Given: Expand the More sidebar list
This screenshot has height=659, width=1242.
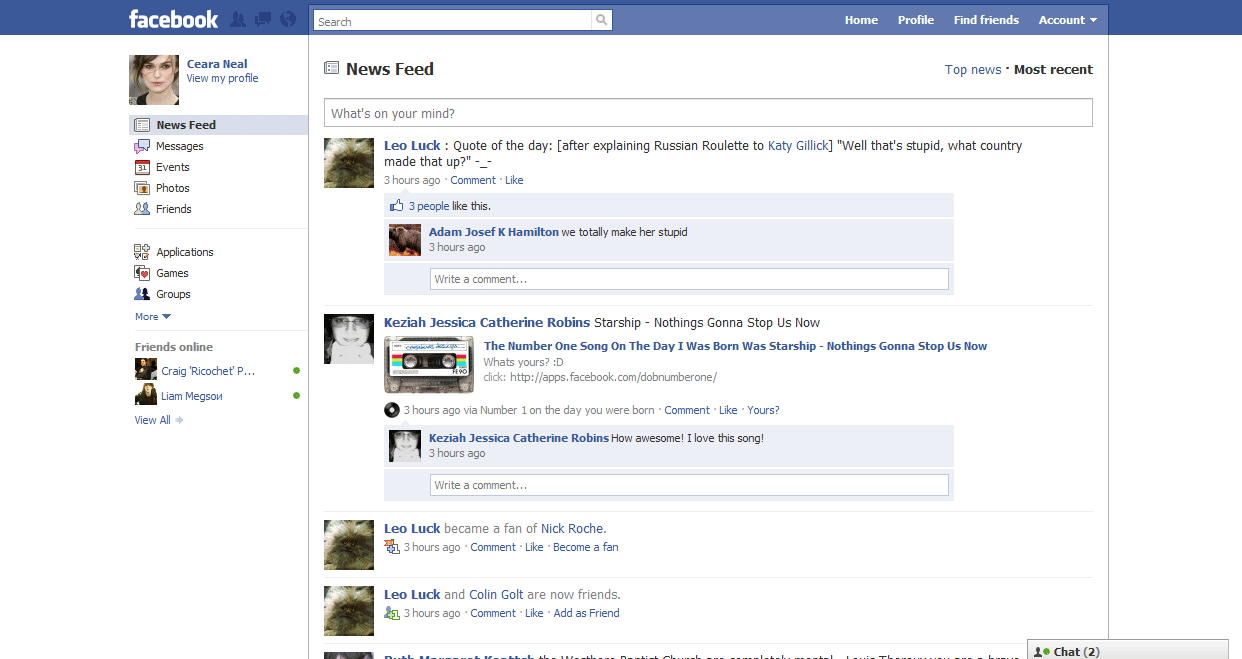Looking at the screenshot, I should [153, 316].
